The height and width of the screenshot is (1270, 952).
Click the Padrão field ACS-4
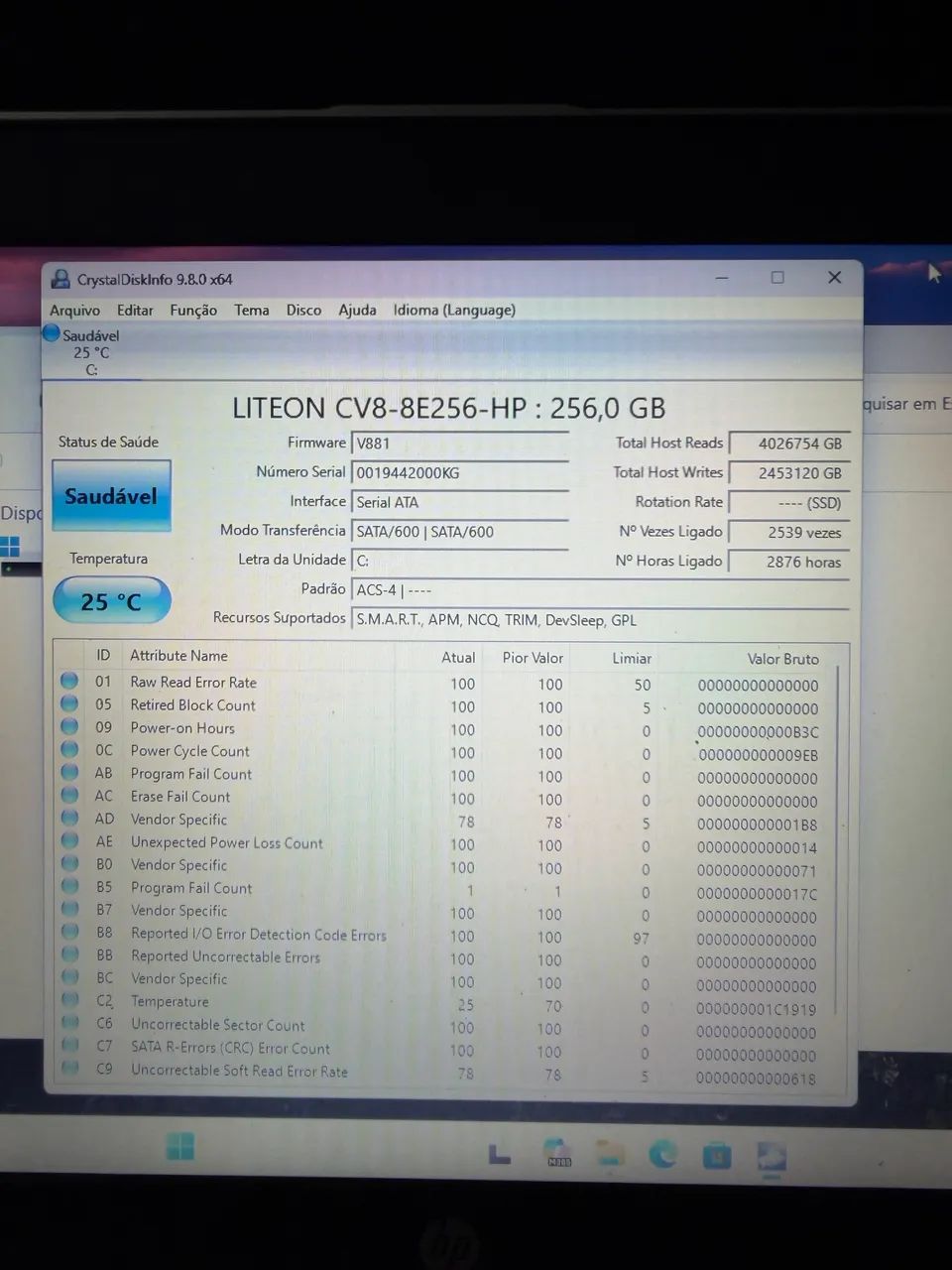coord(601,590)
